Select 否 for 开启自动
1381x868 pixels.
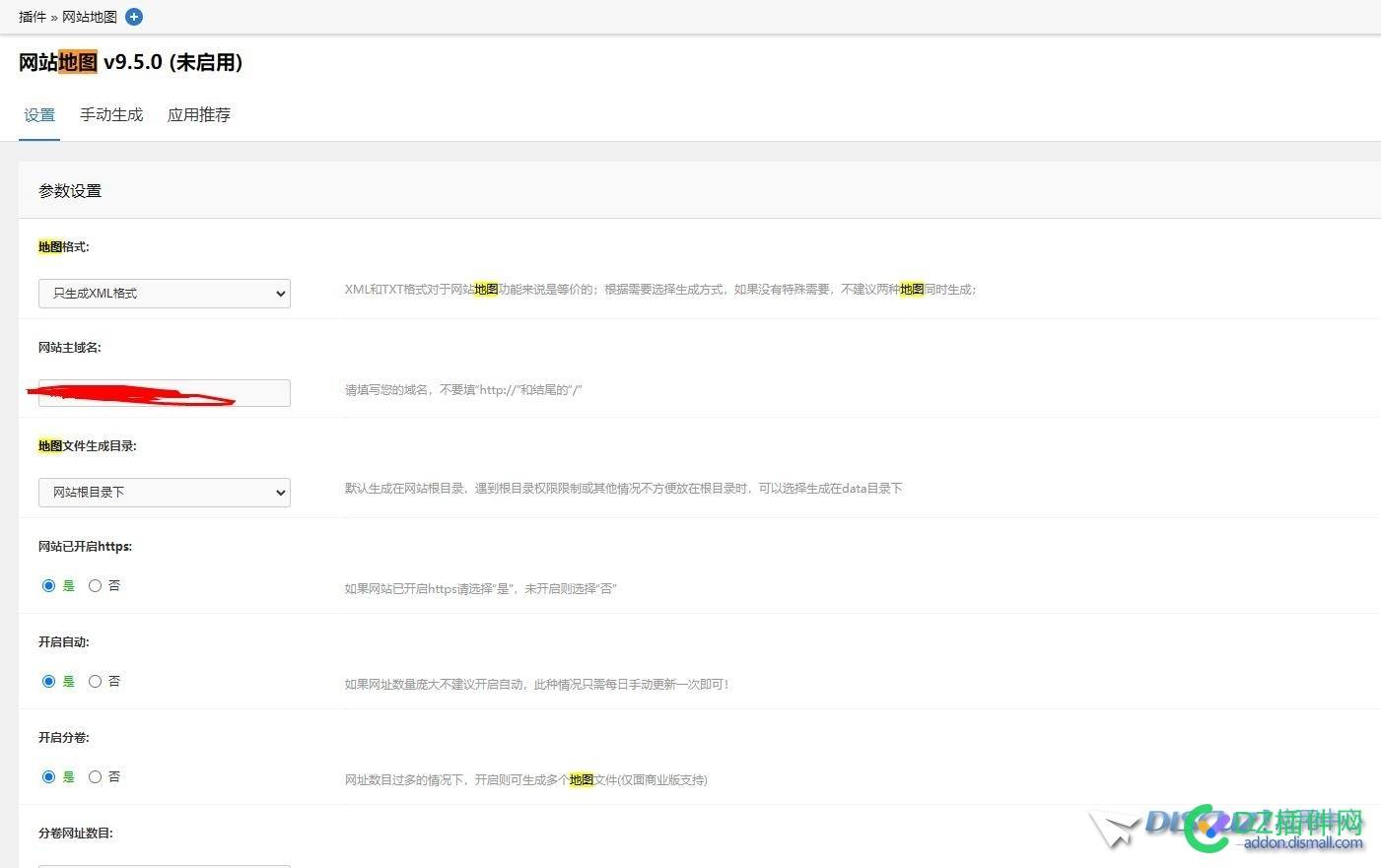pyautogui.click(x=95, y=682)
